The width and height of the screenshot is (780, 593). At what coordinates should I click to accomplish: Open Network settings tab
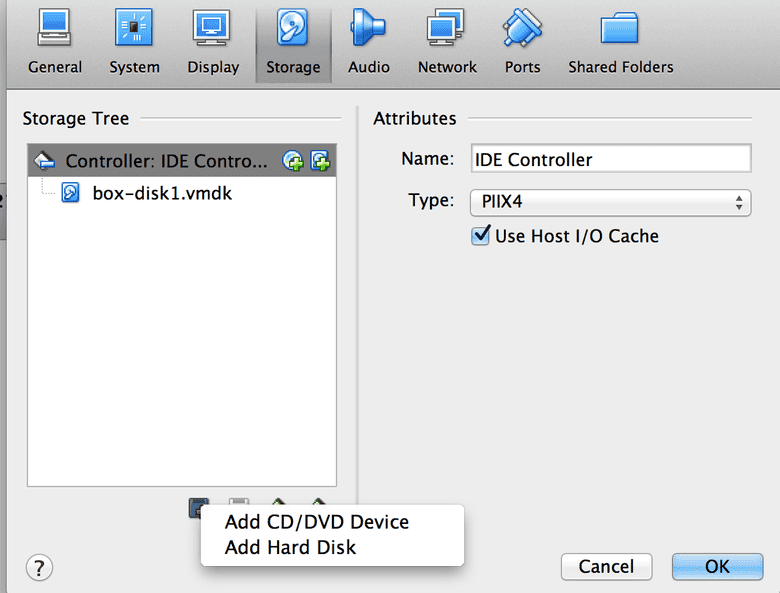pyautogui.click(x=447, y=44)
